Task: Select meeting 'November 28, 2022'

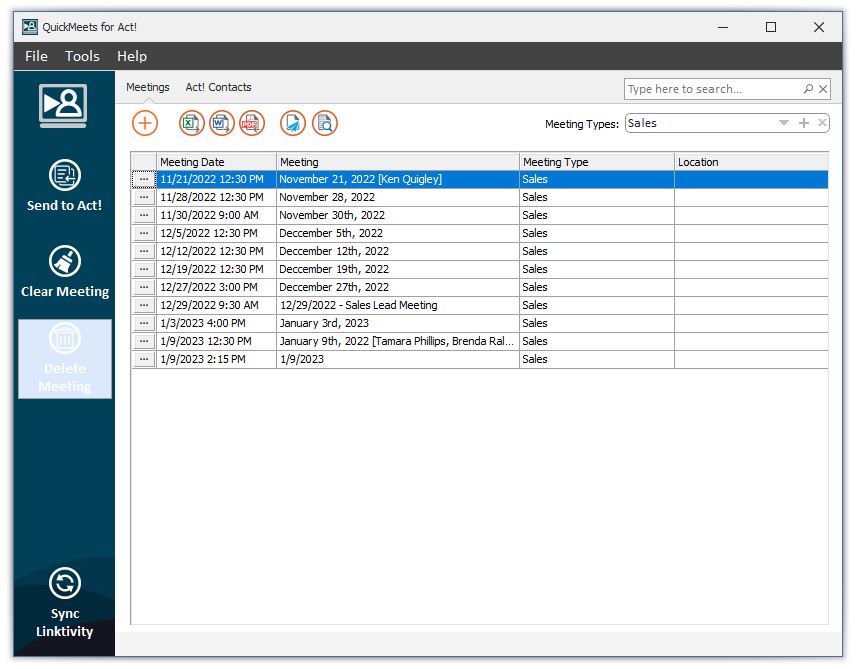Action: (398, 197)
